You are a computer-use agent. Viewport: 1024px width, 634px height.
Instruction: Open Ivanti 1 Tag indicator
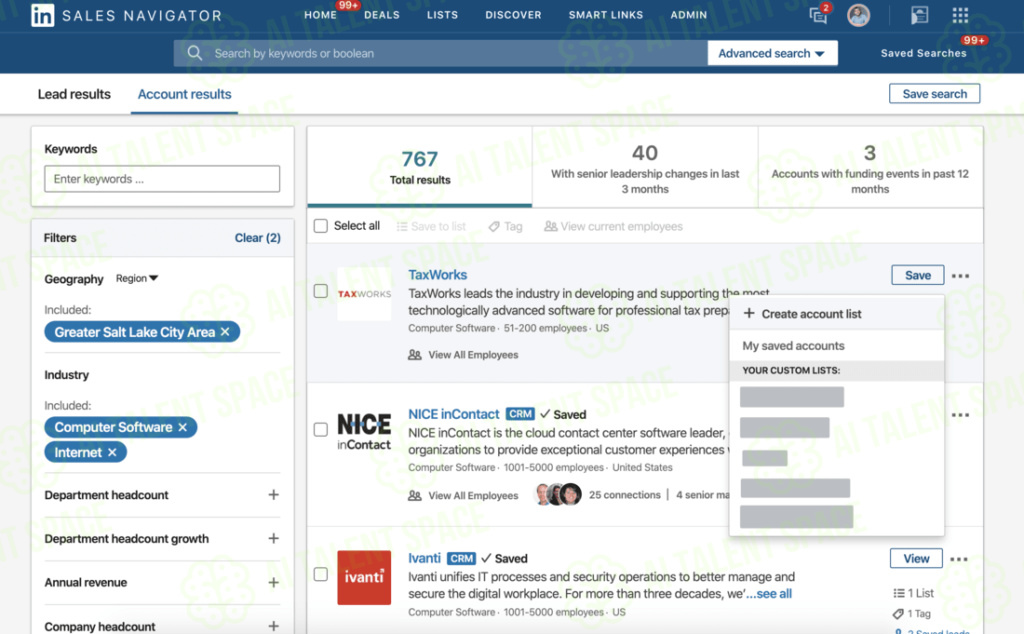click(x=912, y=614)
